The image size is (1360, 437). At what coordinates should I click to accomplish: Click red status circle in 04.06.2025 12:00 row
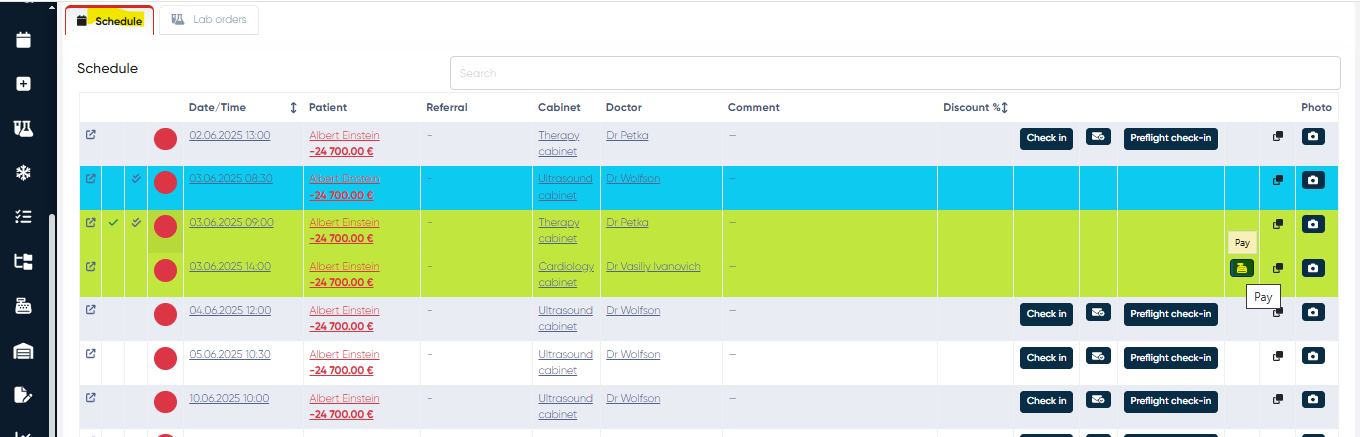[165, 315]
